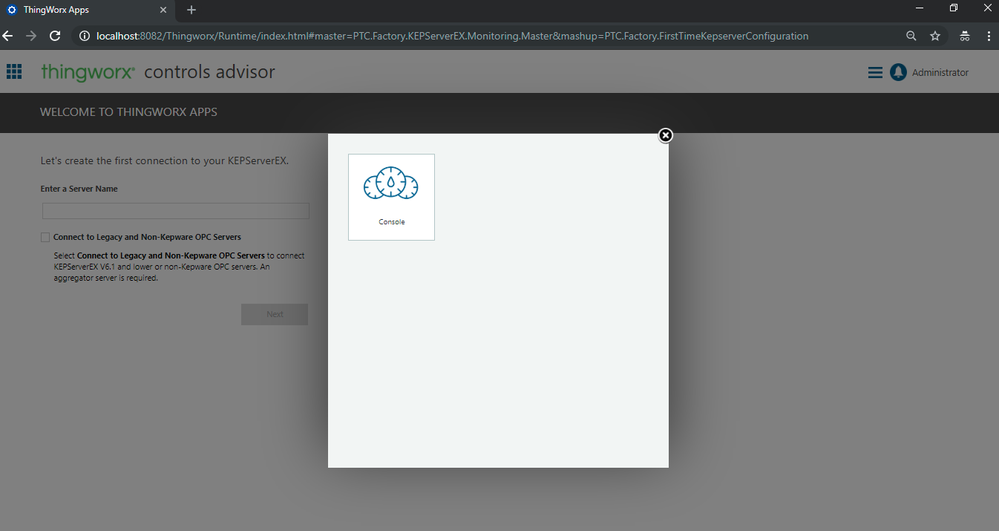
Task: Bookmark this page with the star icon
Action: click(935, 36)
